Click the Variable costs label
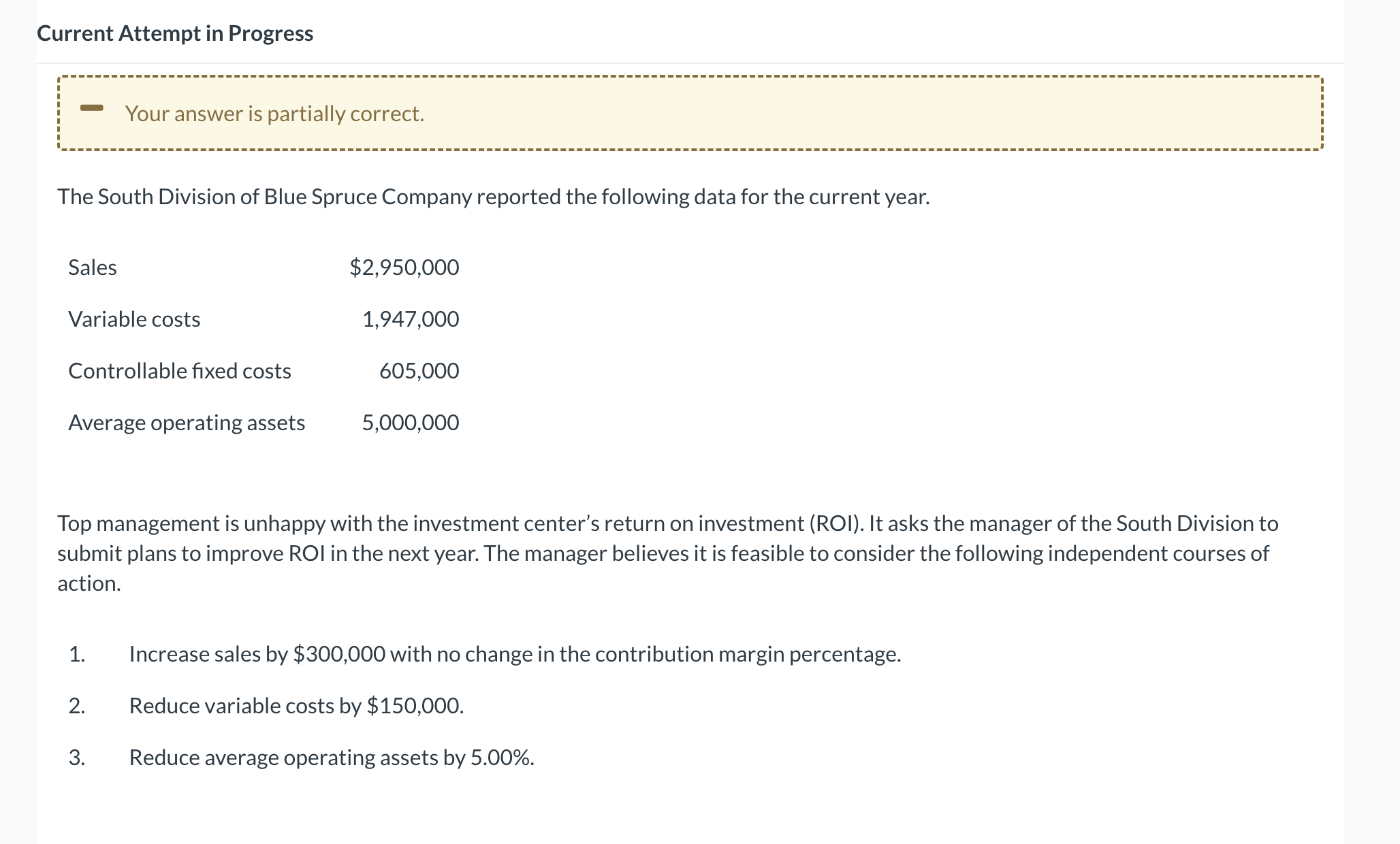 point(134,319)
